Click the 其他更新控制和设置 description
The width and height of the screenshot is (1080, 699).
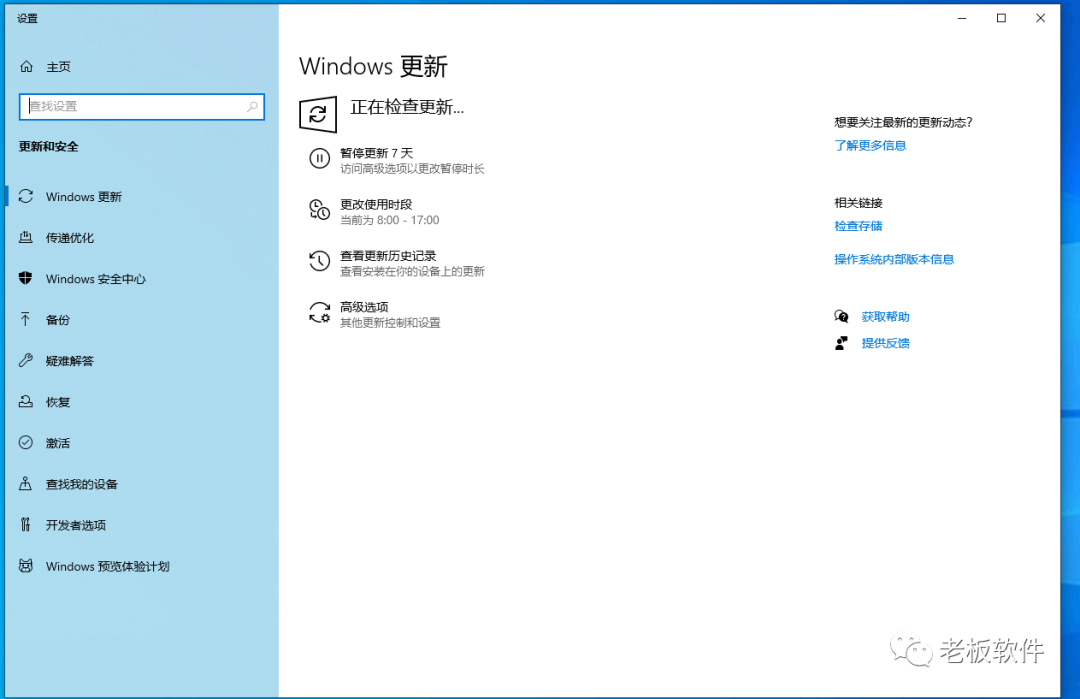point(390,322)
